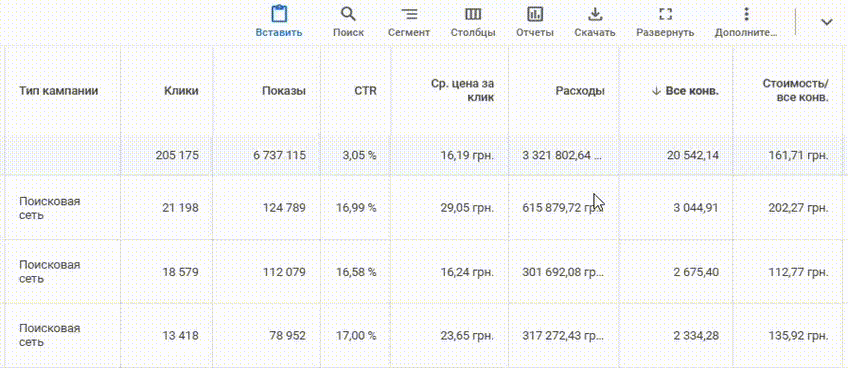Open the Поиск magnifier icon
This screenshot has width=848, height=368.
[x=348, y=14]
